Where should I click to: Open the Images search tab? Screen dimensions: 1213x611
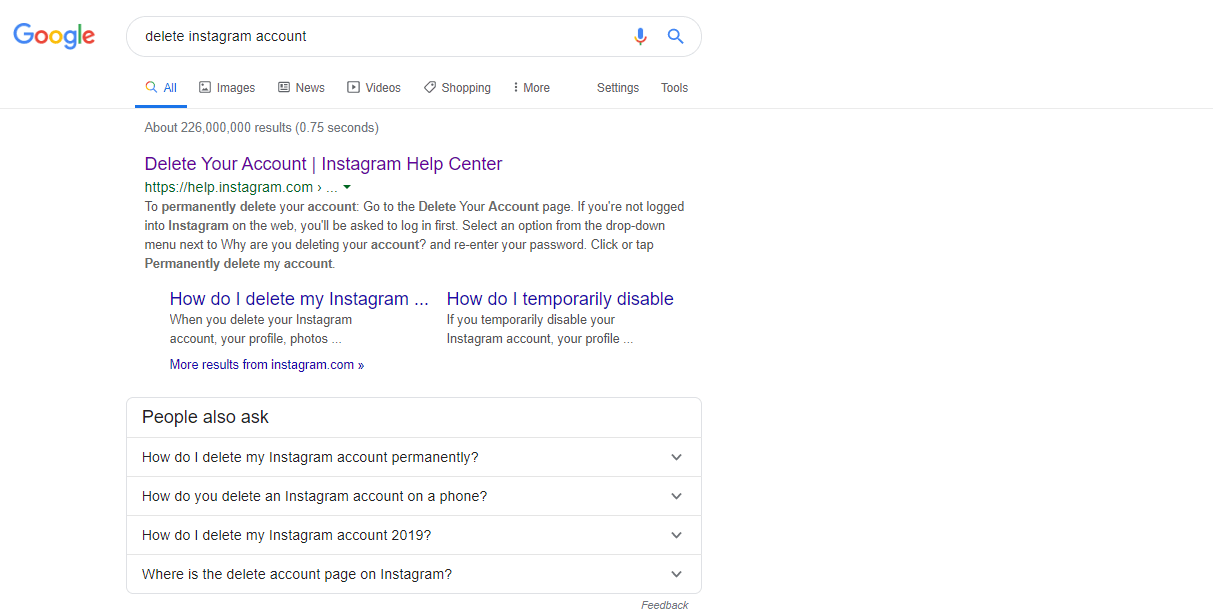[x=227, y=88]
